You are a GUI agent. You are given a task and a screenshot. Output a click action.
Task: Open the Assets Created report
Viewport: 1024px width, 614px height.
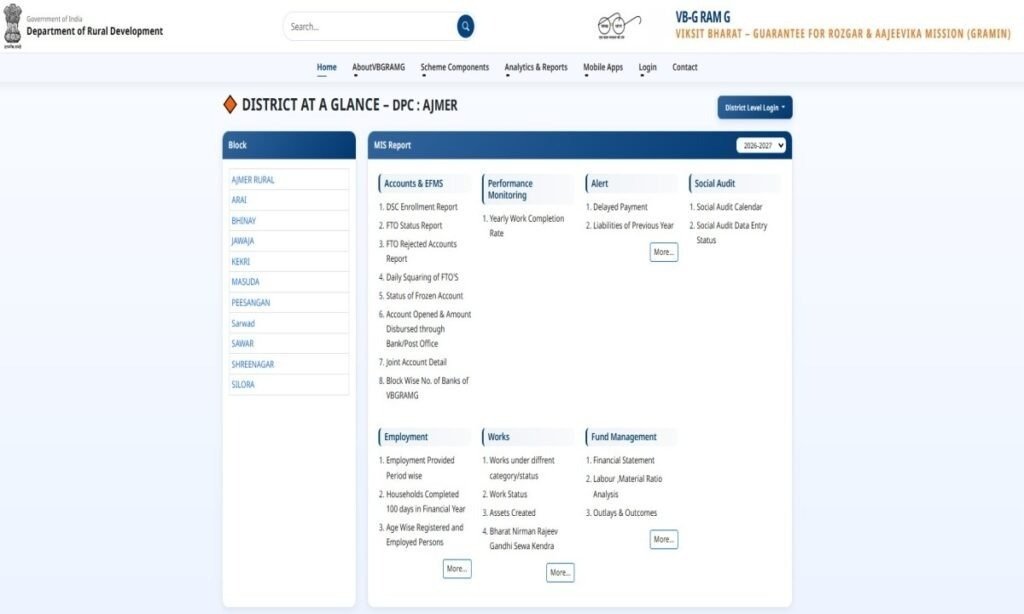(x=512, y=513)
